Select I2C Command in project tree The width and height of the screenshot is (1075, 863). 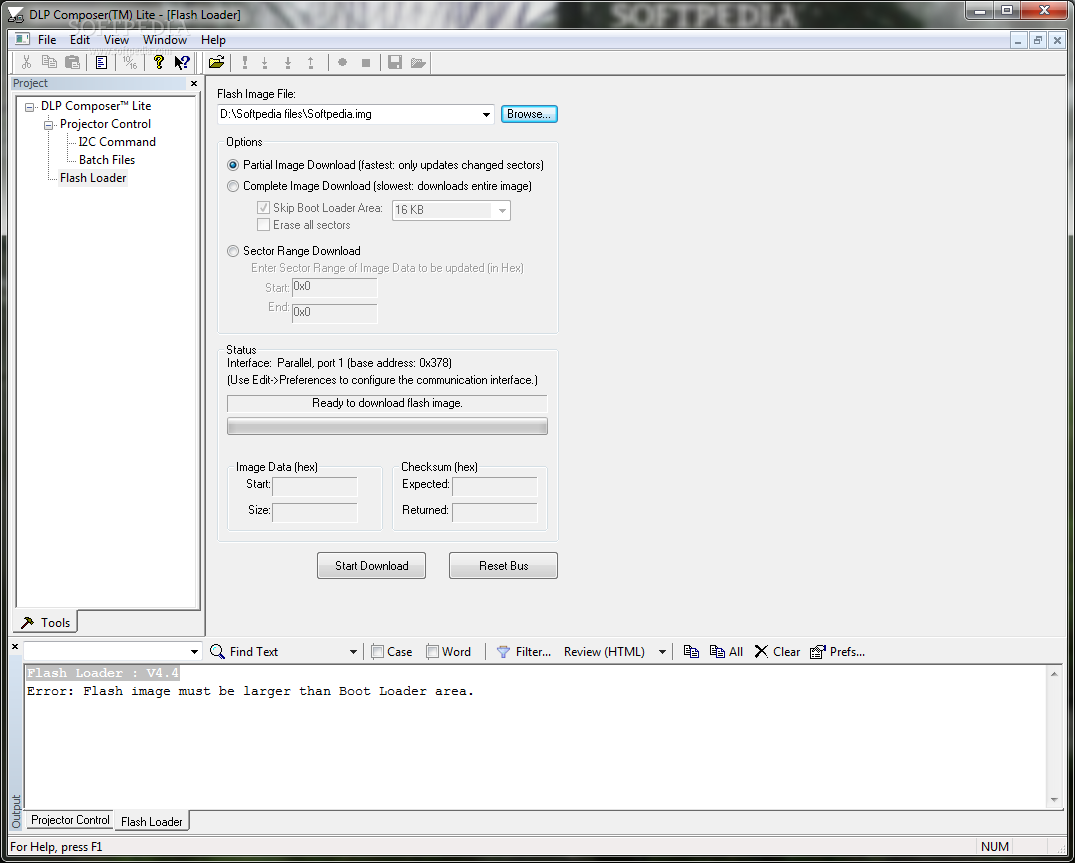(117, 142)
